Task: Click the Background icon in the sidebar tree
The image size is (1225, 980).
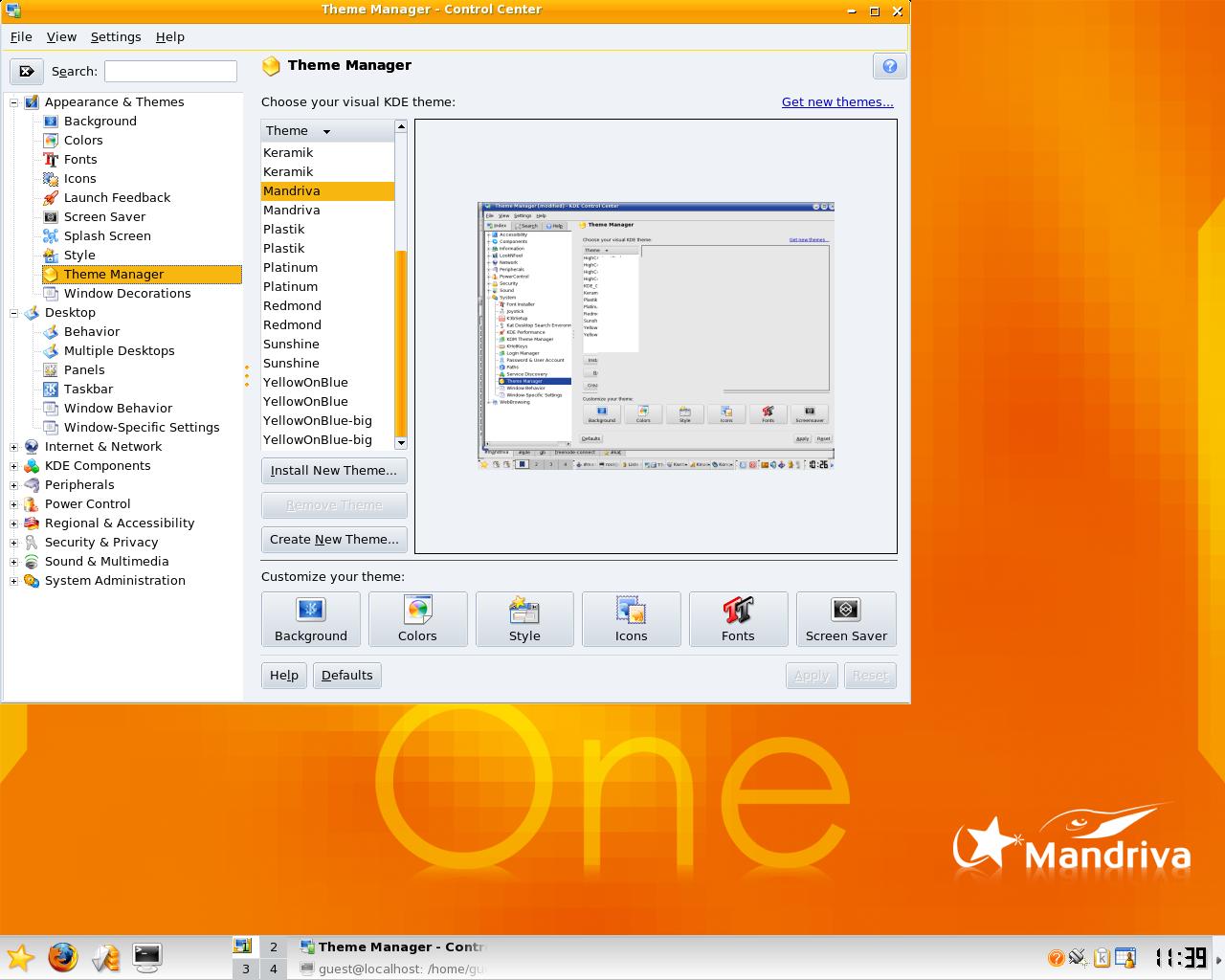Action: pos(51,122)
